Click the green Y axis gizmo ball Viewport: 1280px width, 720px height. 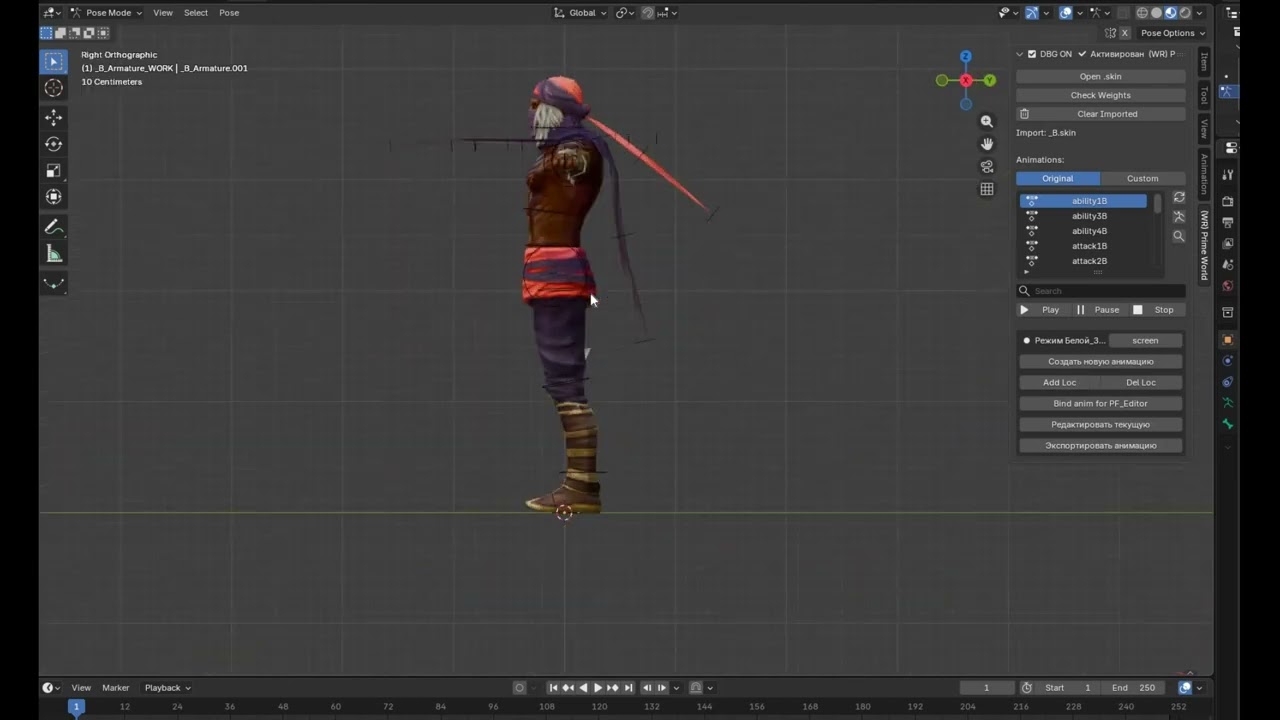click(989, 80)
